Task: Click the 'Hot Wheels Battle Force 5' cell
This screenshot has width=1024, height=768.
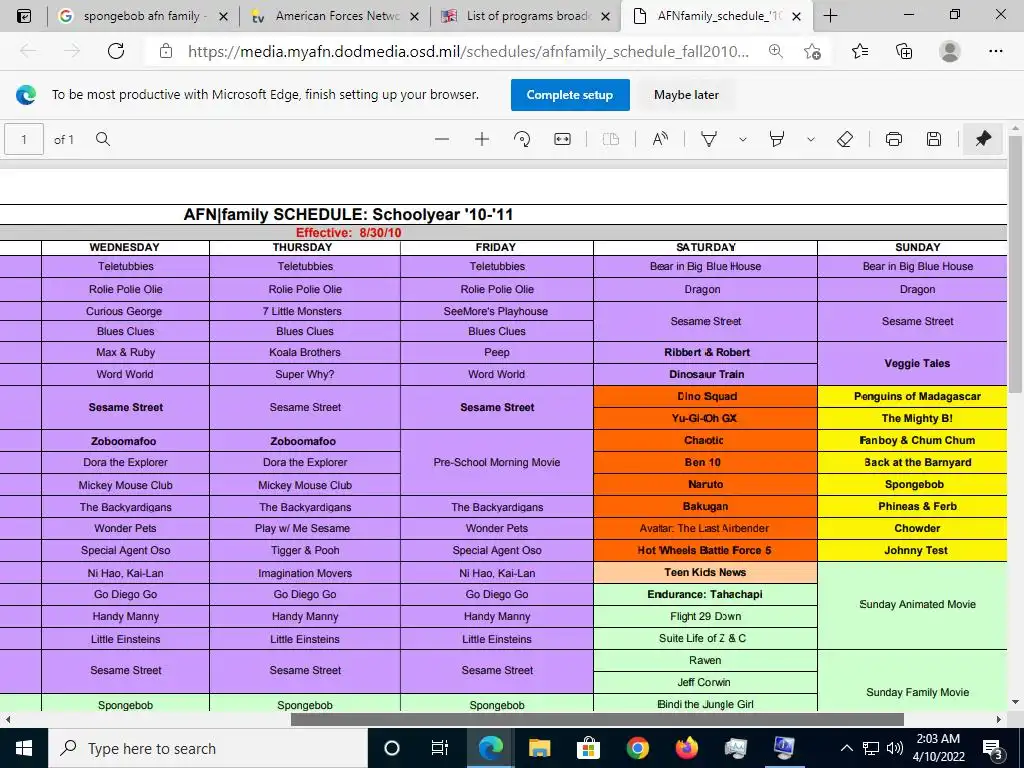Action: click(705, 551)
